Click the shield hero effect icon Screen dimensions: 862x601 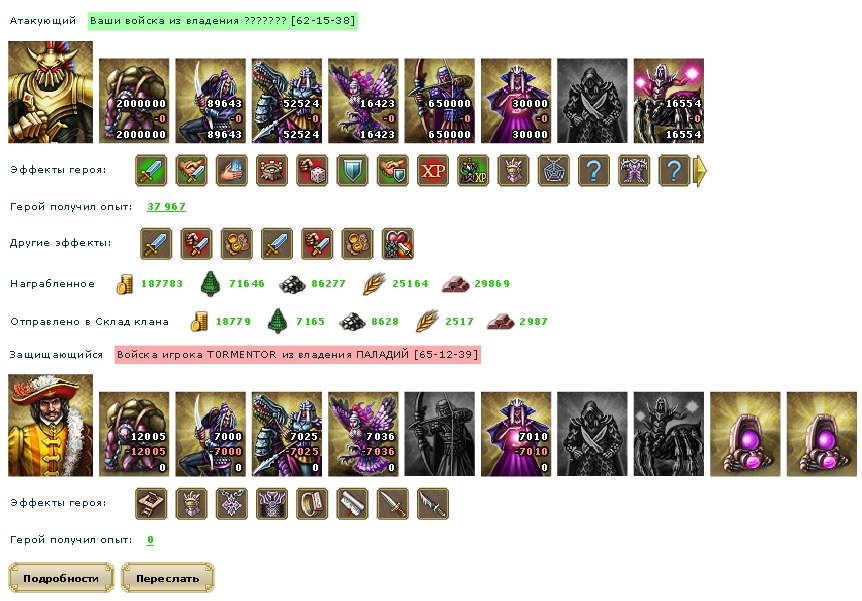[352, 171]
